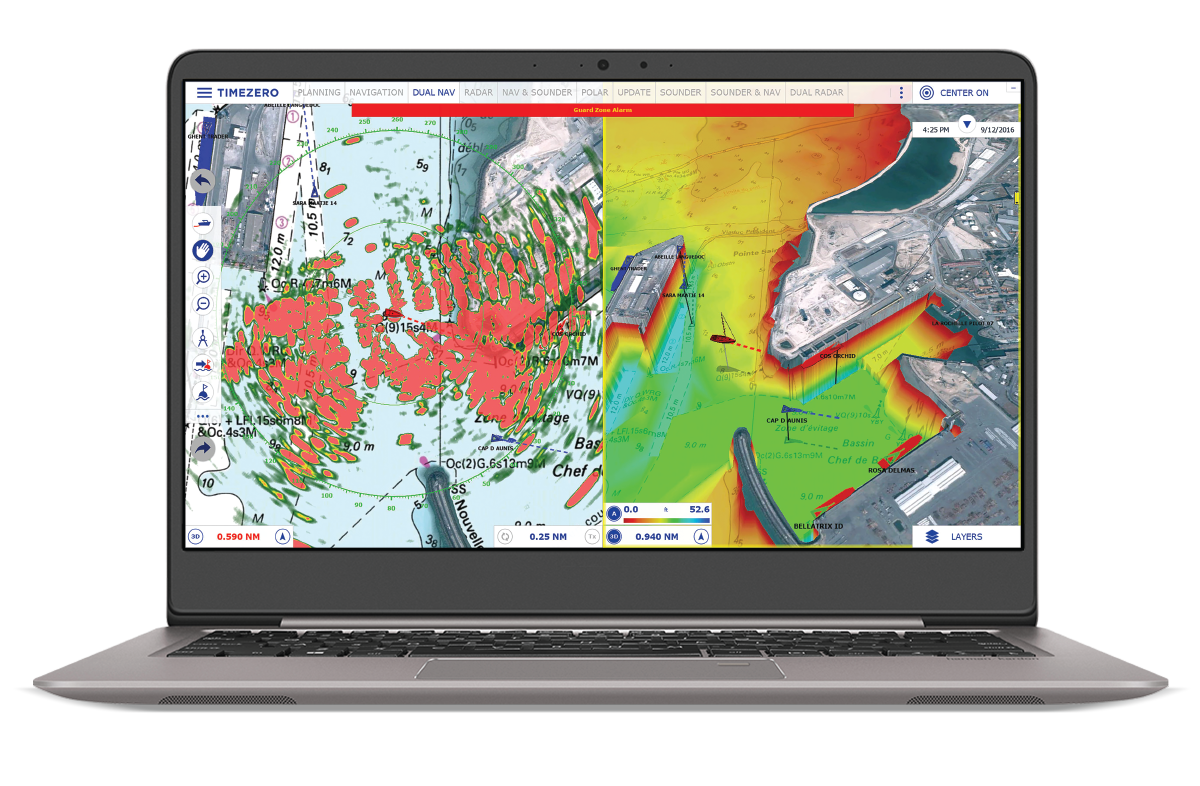The height and width of the screenshot is (786, 1200).
Task: Open the NAV & SOUNDER tab
Action: 537,92
